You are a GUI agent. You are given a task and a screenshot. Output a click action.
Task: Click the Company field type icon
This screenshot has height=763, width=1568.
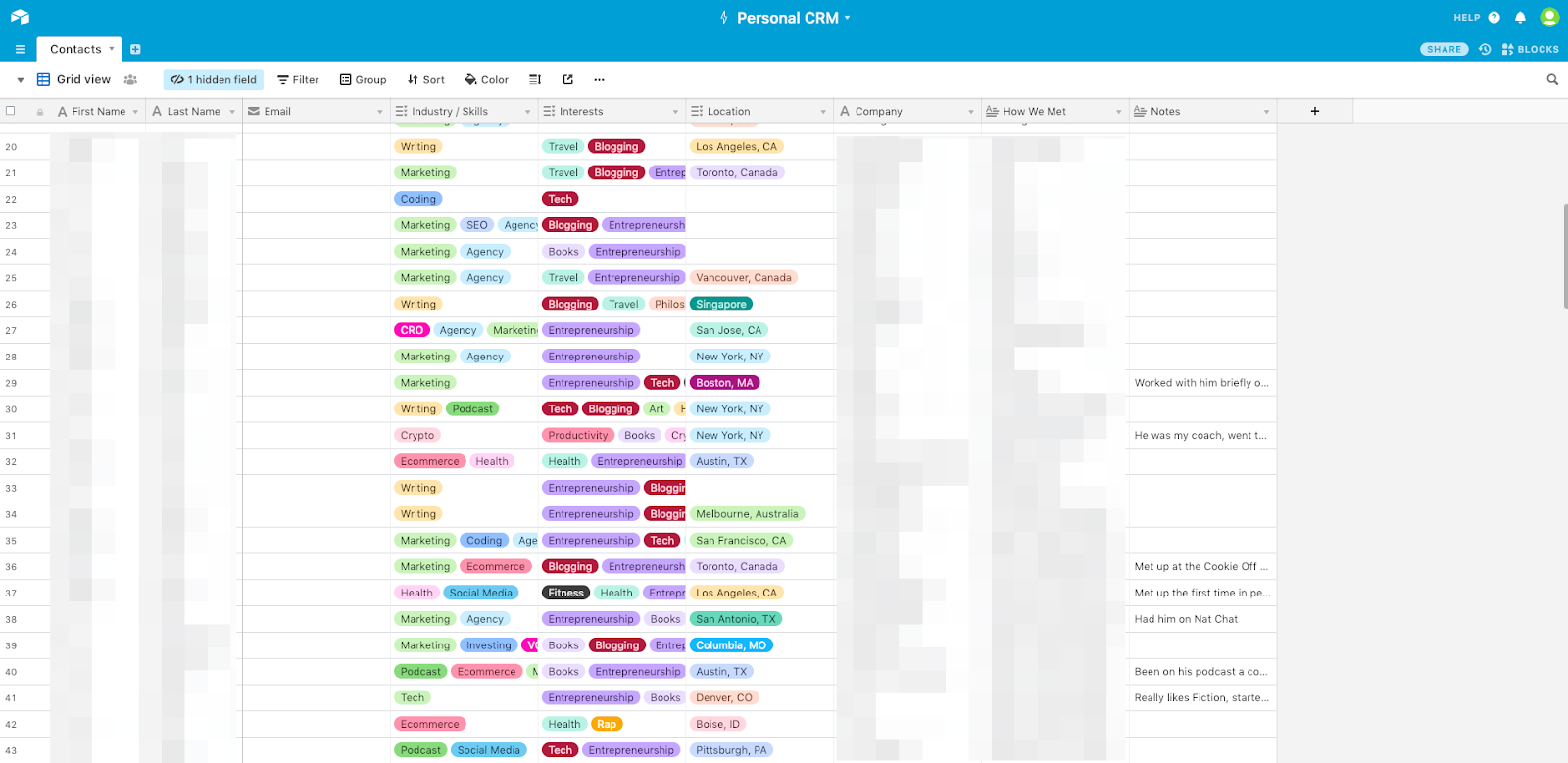pyautogui.click(x=845, y=111)
